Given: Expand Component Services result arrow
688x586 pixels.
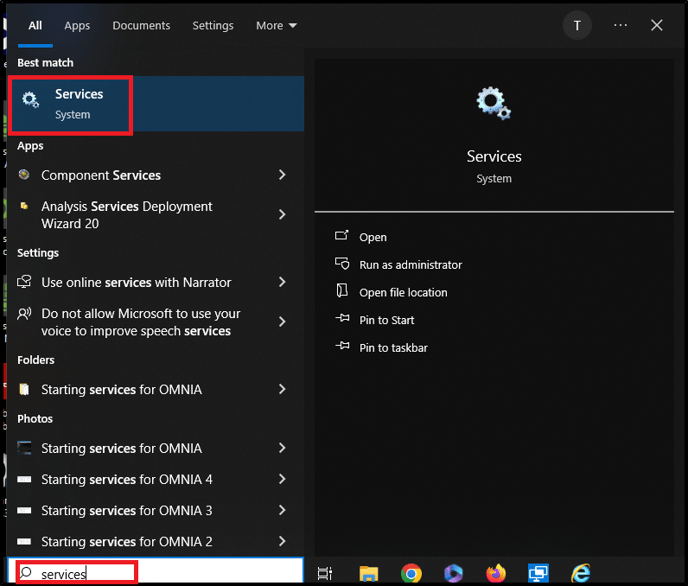Looking at the screenshot, I should click(282, 175).
